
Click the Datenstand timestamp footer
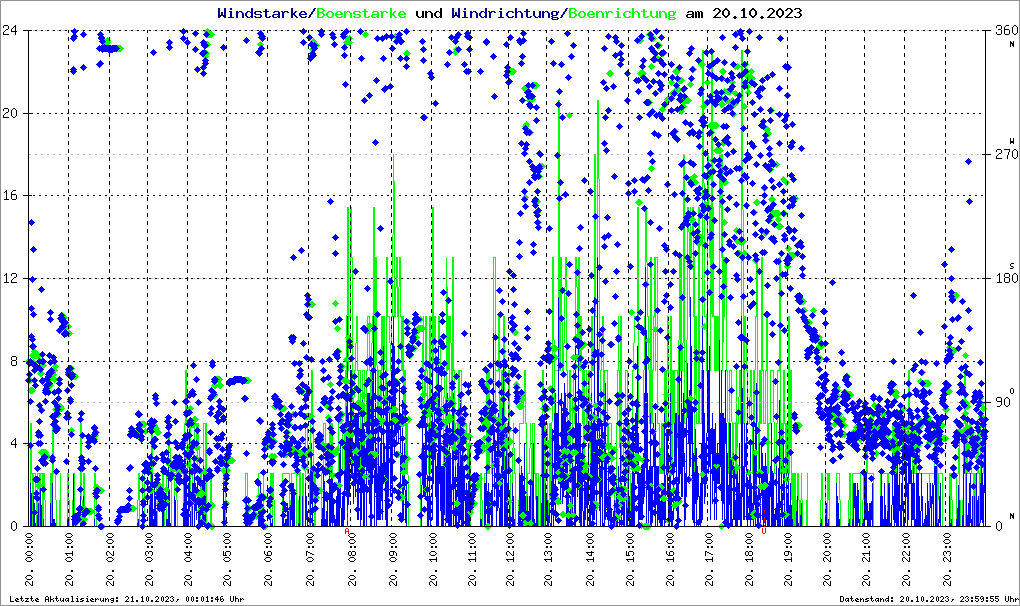pos(928,599)
